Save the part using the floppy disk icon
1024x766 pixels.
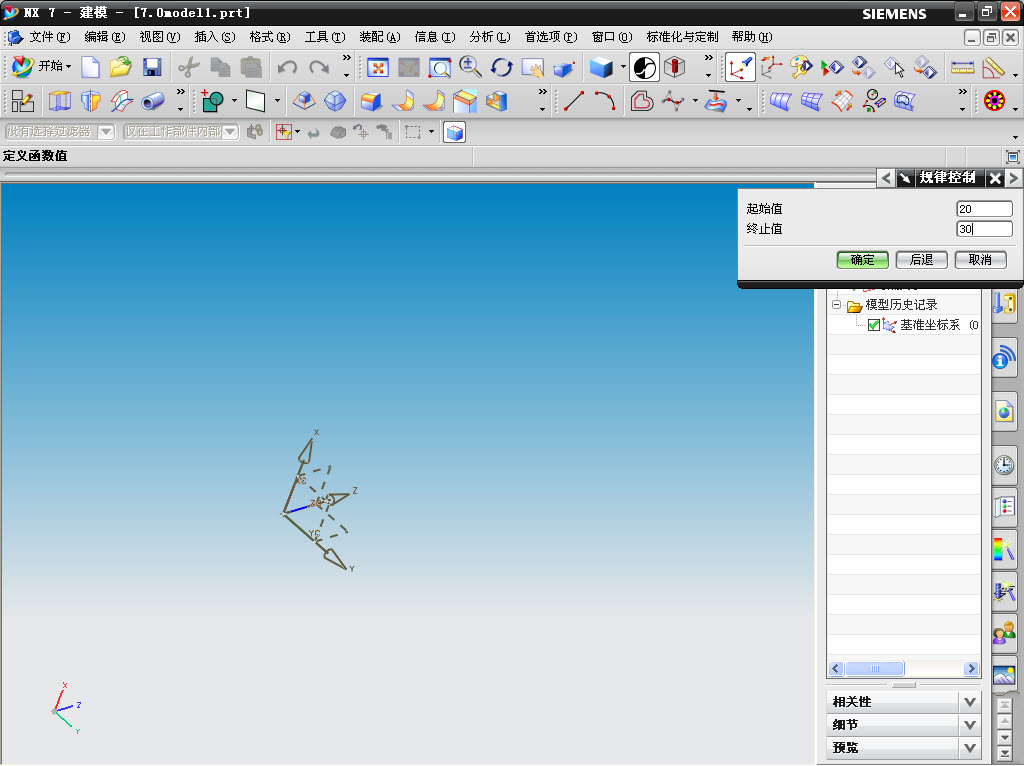tap(152, 67)
